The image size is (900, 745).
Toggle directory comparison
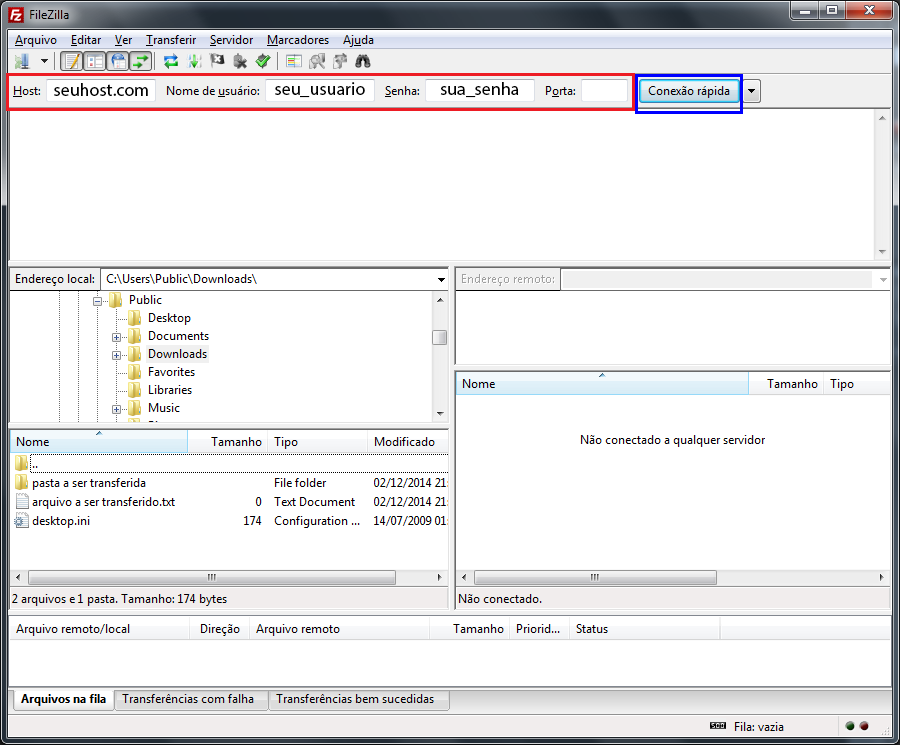click(x=317, y=61)
